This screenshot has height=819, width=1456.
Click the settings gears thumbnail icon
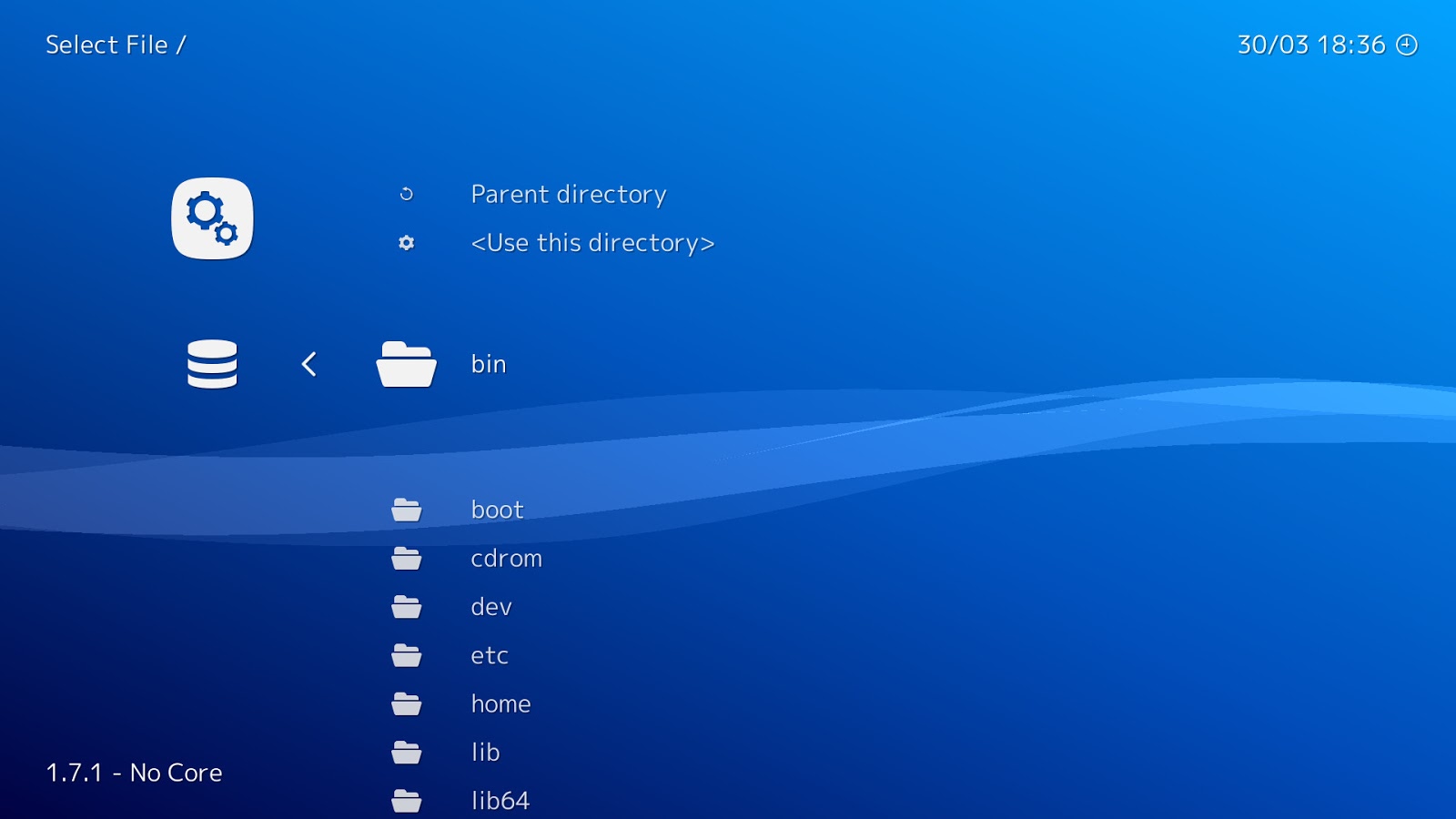213,219
